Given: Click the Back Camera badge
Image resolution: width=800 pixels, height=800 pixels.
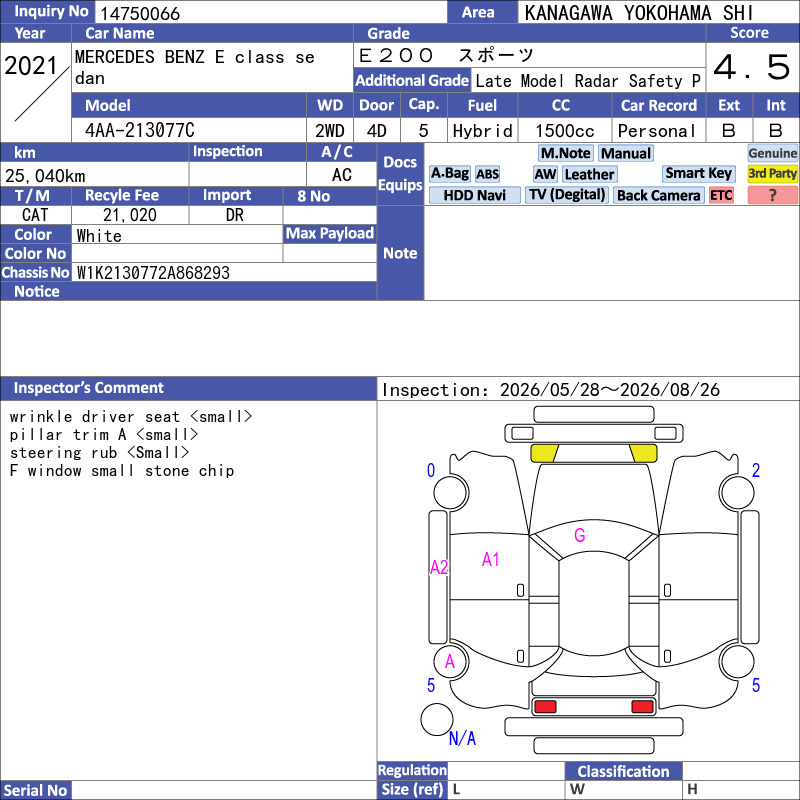Looking at the screenshot, I should click(x=658, y=195).
